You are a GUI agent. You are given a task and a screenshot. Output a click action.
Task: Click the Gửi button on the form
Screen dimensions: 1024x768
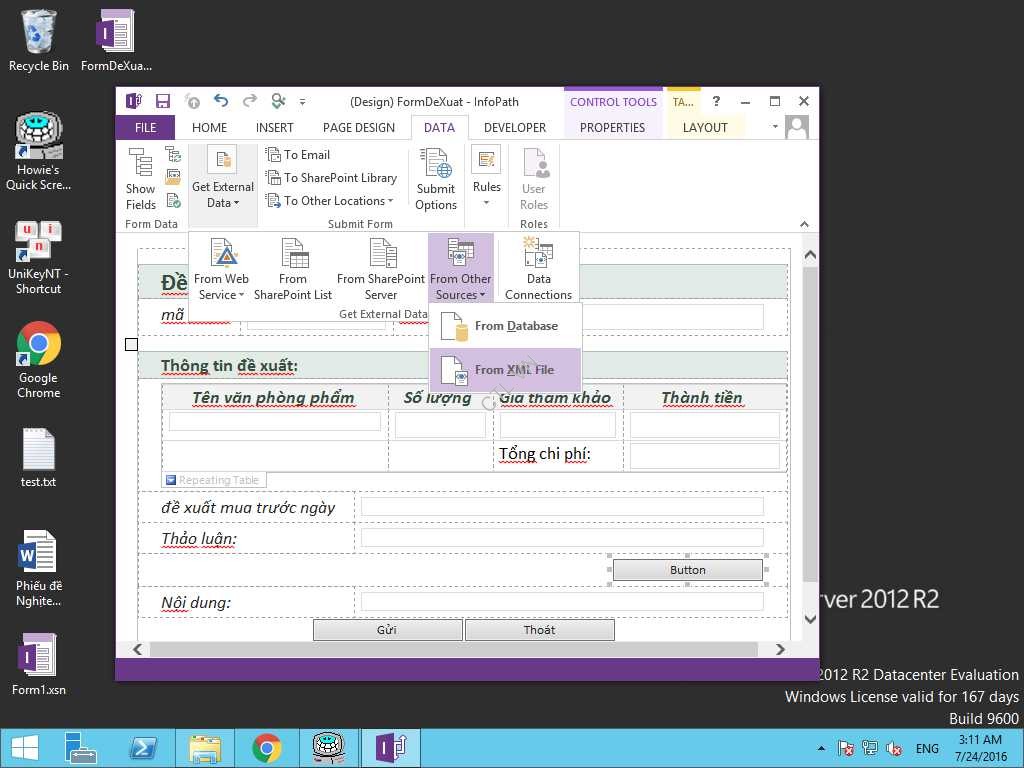click(387, 630)
